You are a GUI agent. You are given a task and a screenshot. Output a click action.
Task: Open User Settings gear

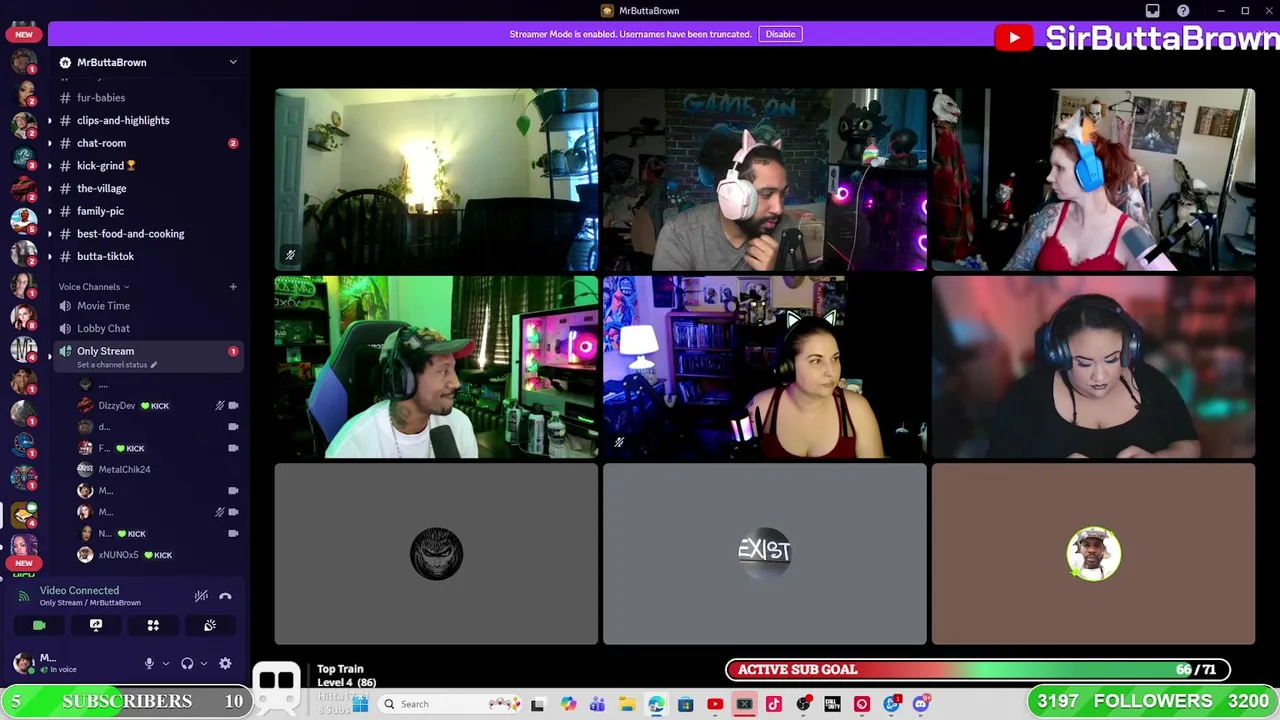[x=225, y=663]
